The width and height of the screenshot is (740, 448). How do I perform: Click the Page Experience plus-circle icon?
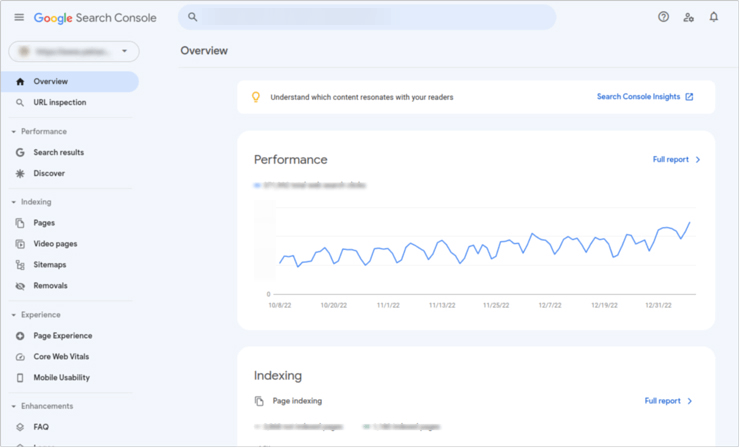(20, 336)
